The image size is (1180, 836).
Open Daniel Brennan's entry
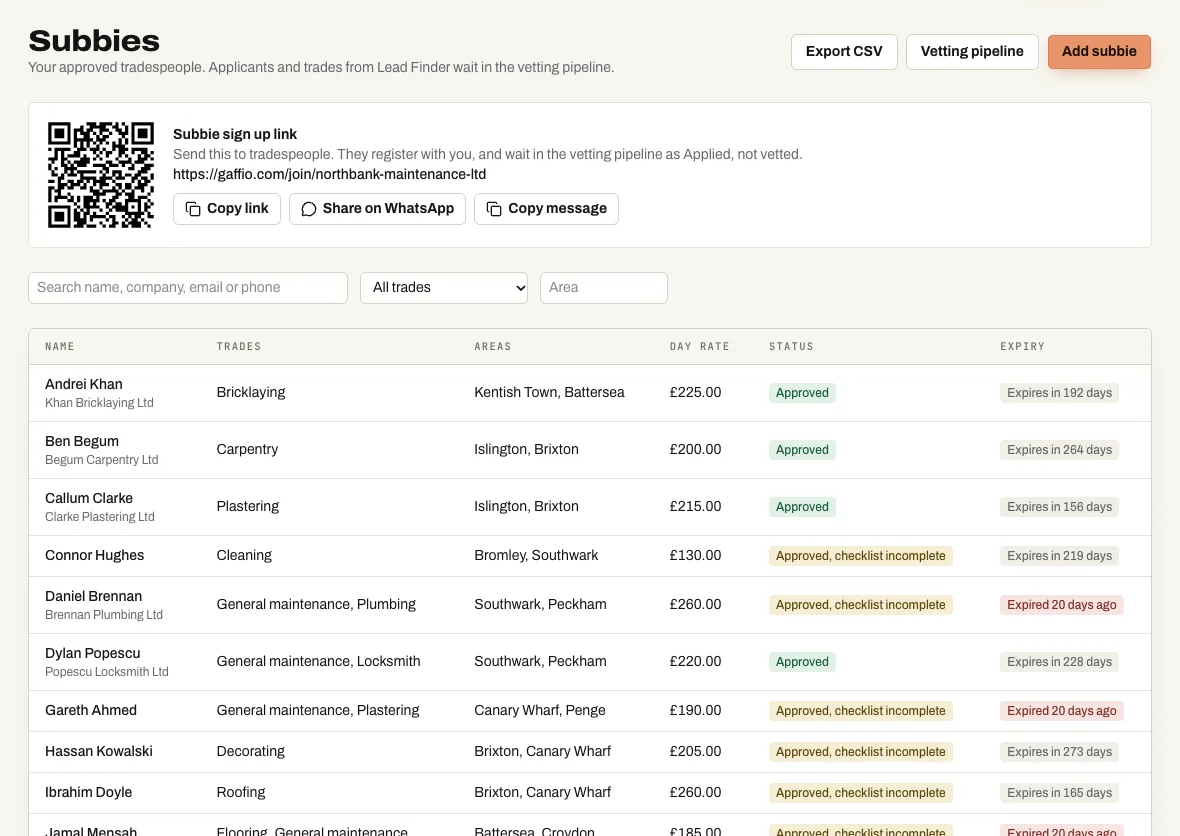(590, 605)
